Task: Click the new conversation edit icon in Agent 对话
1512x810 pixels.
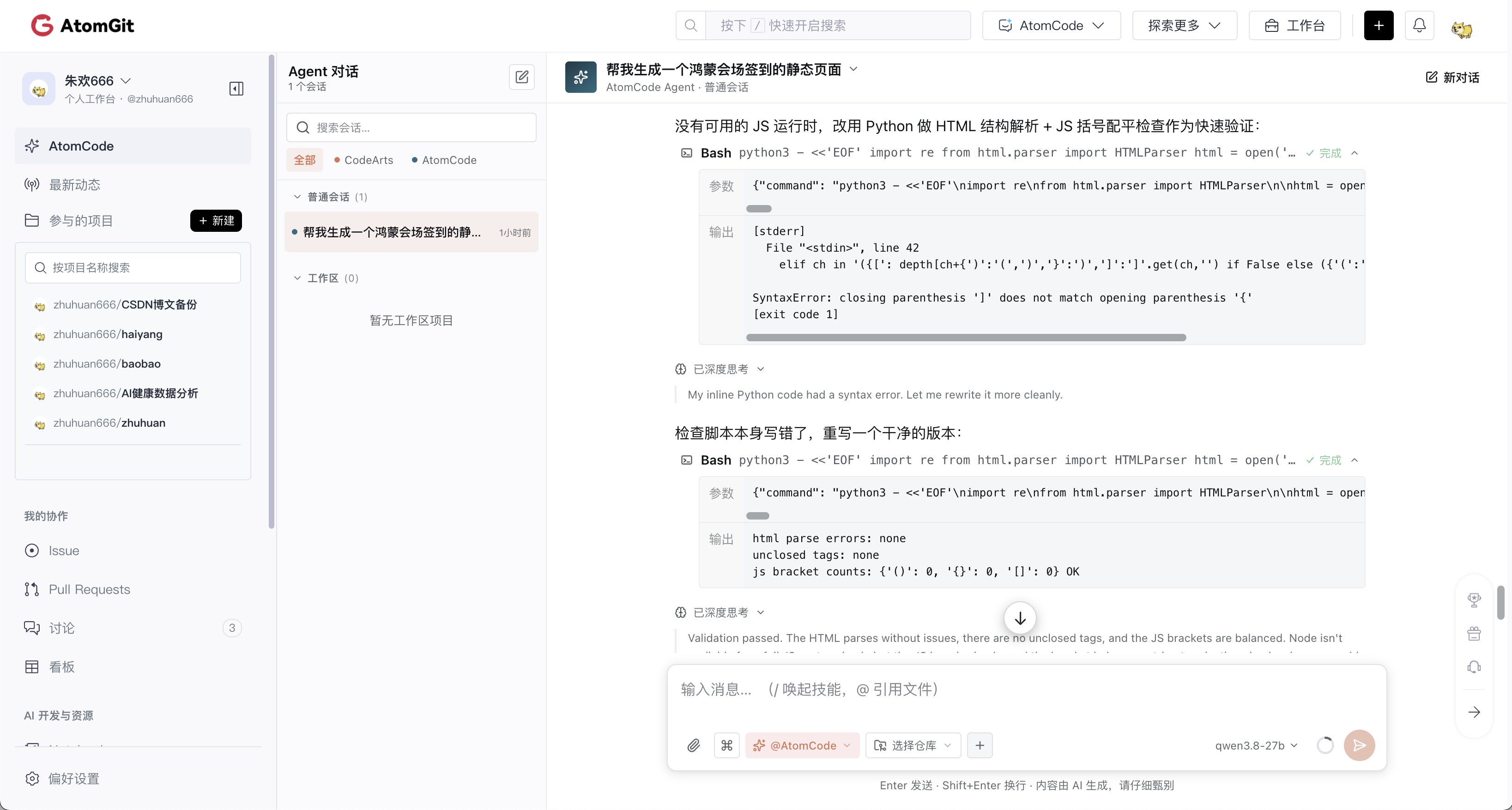Action: (x=522, y=77)
